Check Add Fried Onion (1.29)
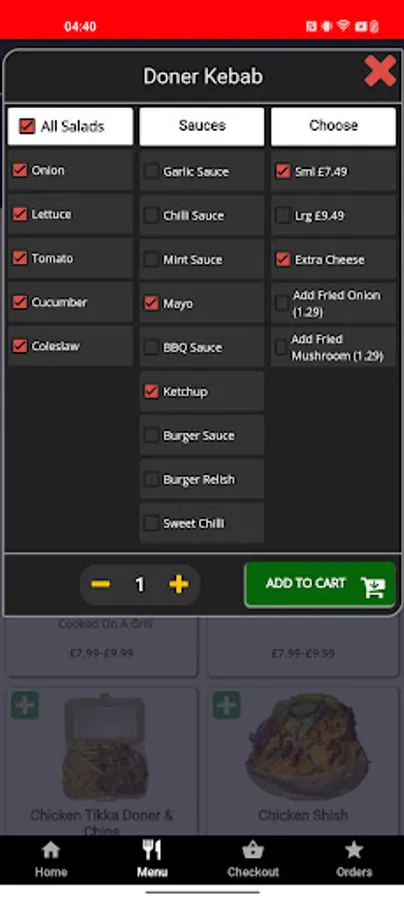This screenshot has height=900, width=404. tap(282, 303)
